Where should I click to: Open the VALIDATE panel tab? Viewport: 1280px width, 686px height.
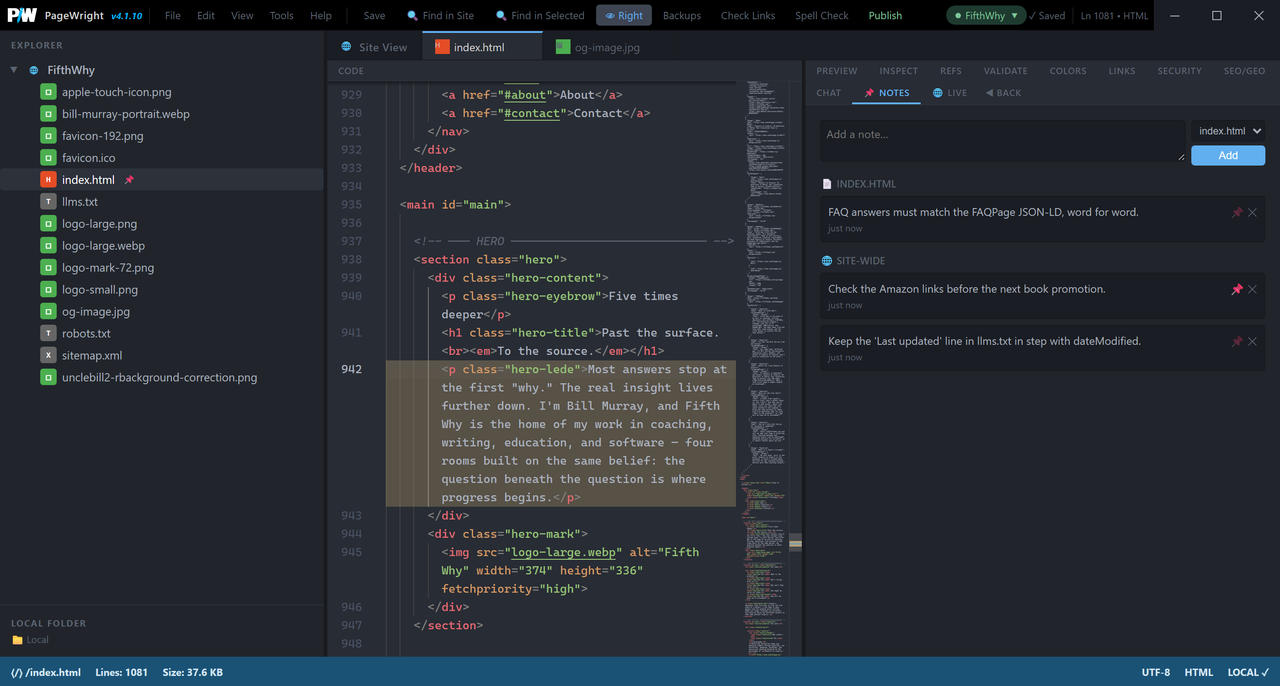(x=1005, y=71)
